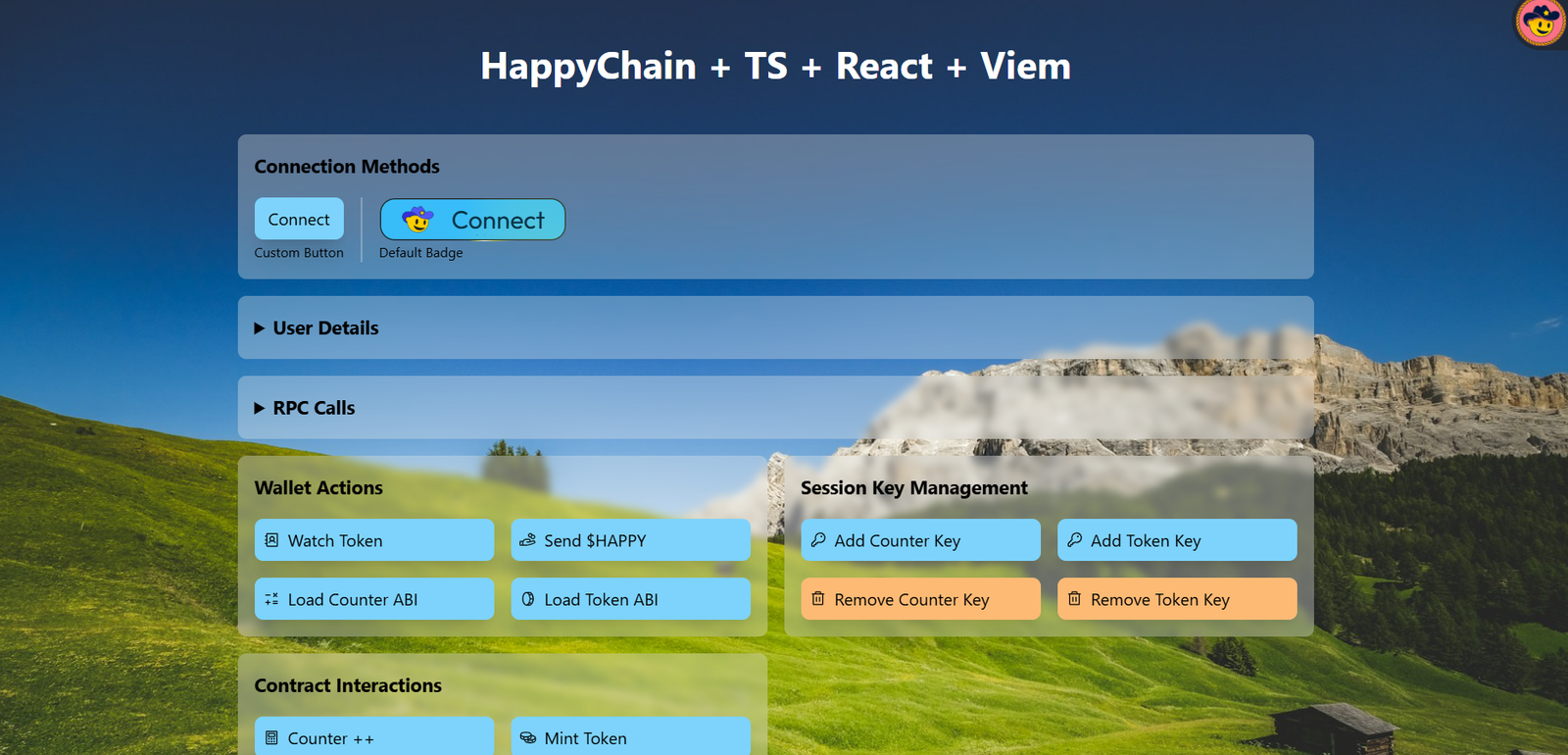Click the trash icon on Remove Token Key
Image resolution: width=1568 pixels, height=755 pixels.
[1075, 599]
